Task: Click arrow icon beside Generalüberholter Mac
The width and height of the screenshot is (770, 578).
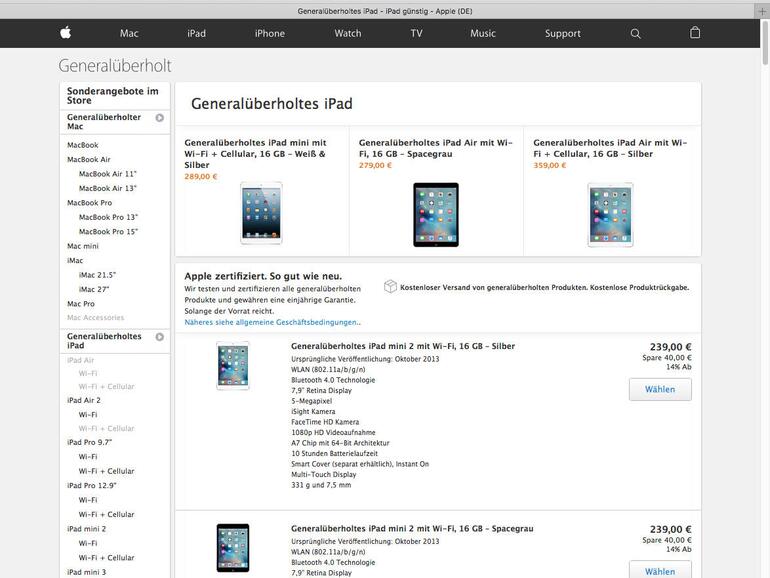Action: [160, 118]
